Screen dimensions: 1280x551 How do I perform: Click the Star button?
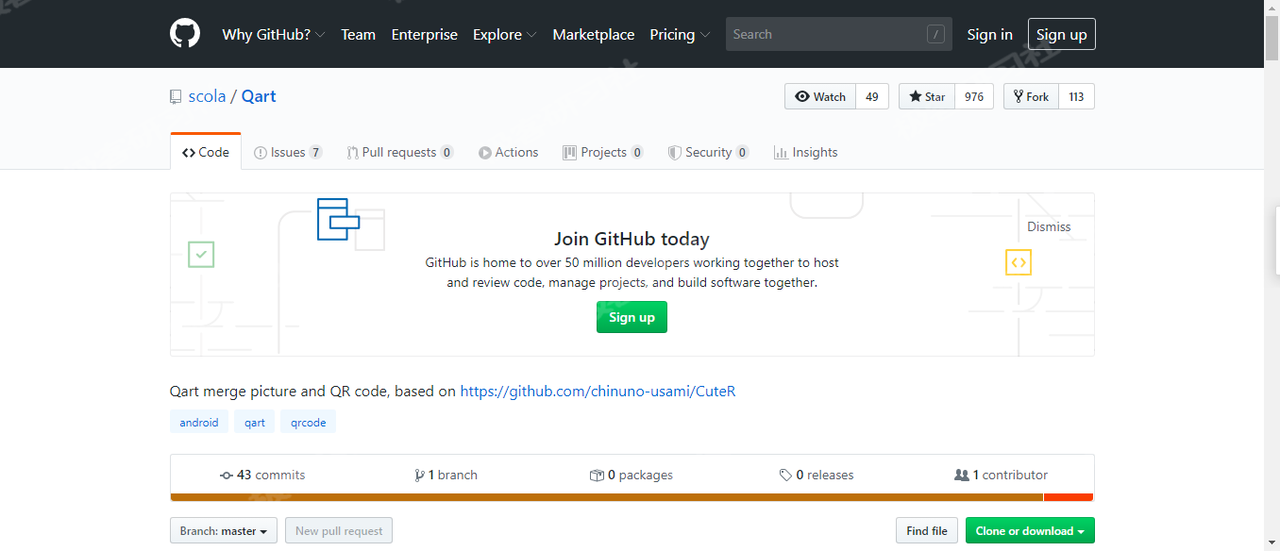click(x=927, y=97)
